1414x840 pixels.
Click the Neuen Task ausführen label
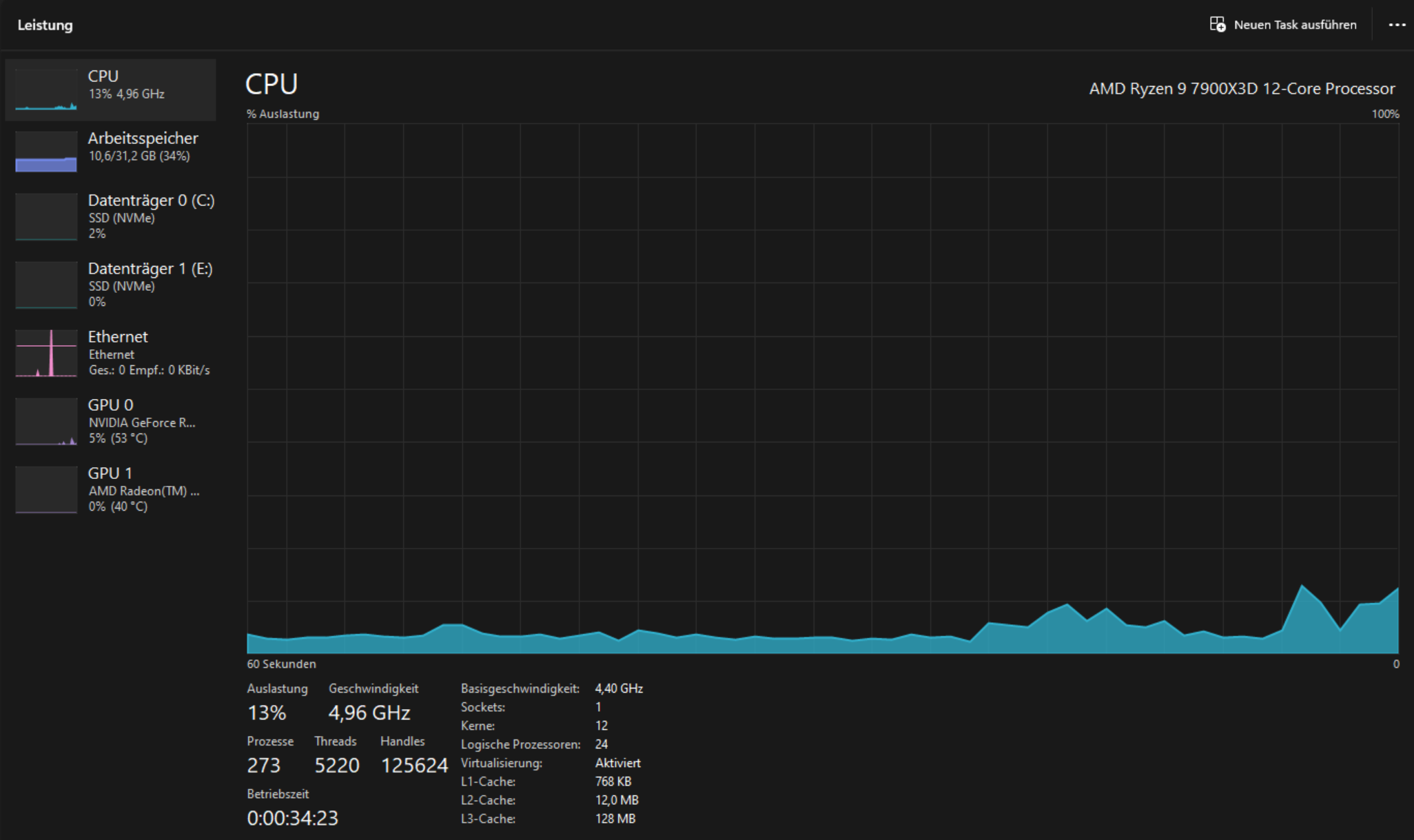(1295, 25)
